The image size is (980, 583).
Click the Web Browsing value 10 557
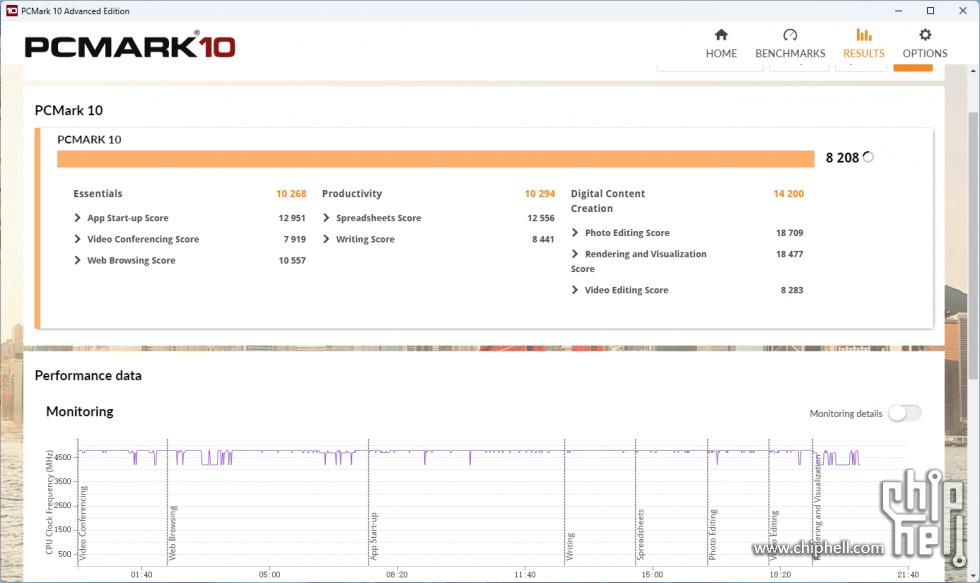[x=292, y=261]
